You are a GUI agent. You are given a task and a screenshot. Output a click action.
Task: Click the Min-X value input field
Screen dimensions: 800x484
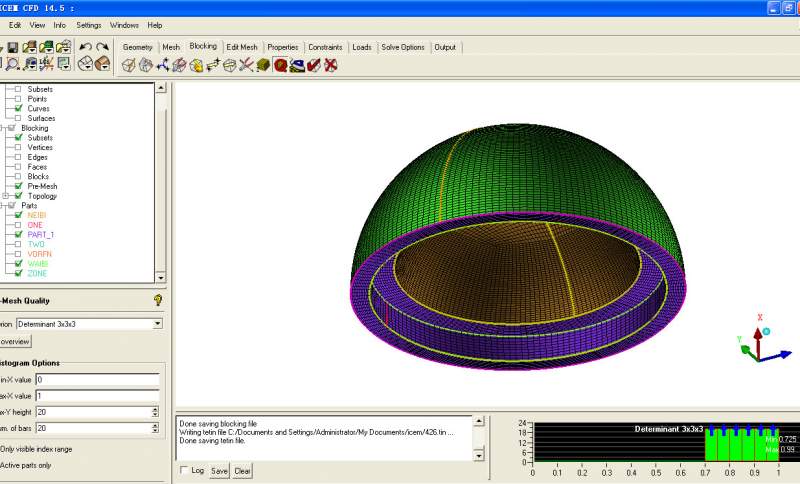coord(96,380)
